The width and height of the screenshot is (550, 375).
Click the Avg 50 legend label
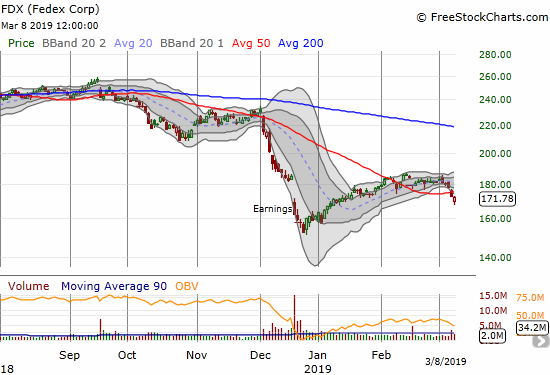[251, 43]
